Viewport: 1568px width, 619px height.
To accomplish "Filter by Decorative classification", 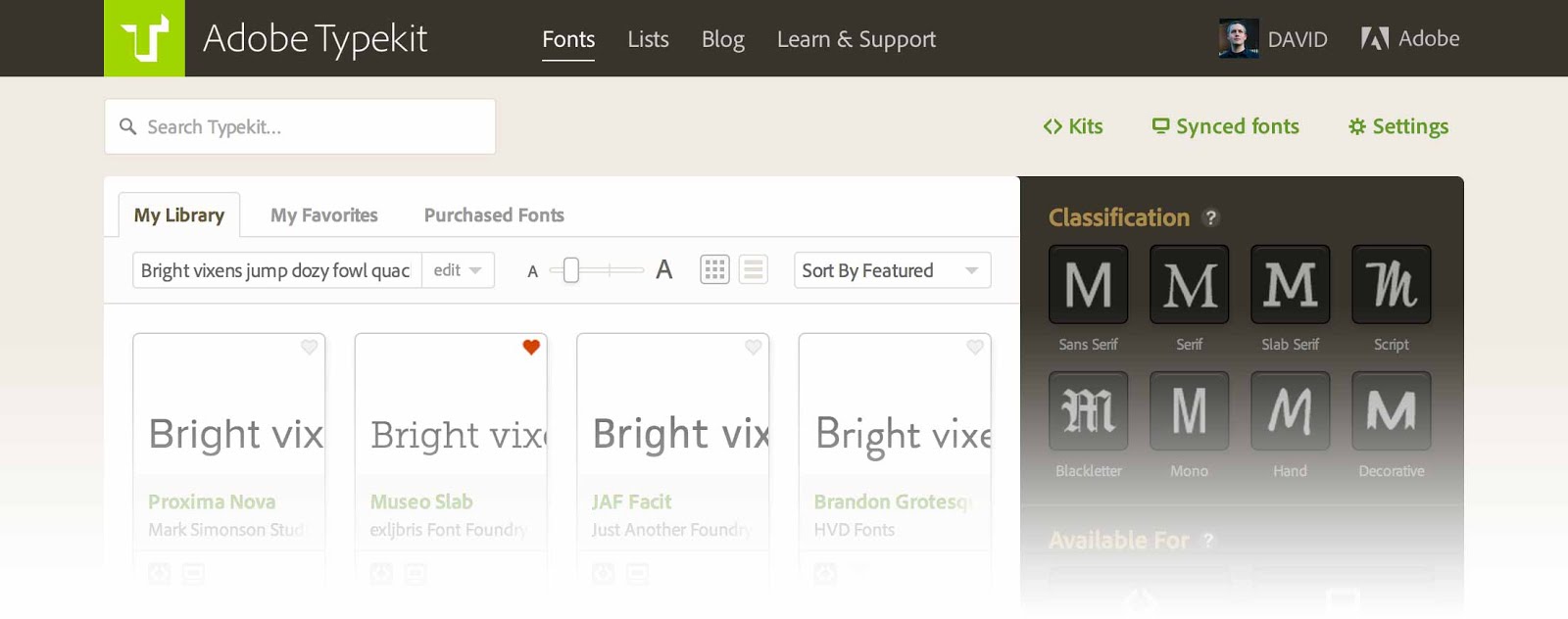I will 1391,410.
